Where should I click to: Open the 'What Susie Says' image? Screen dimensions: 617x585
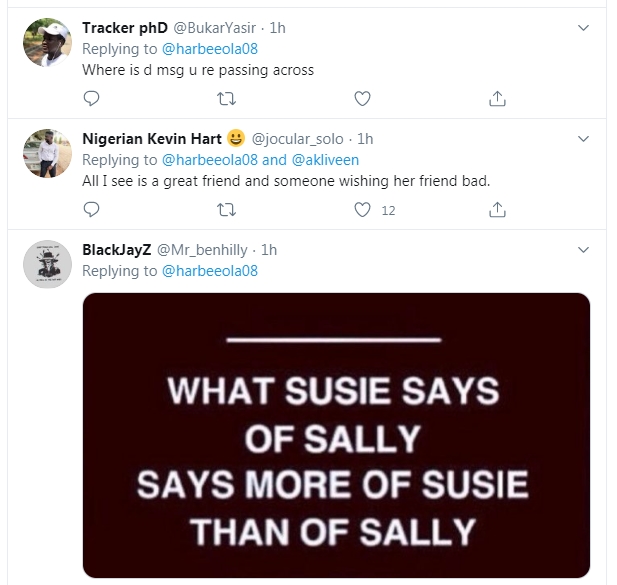click(336, 434)
